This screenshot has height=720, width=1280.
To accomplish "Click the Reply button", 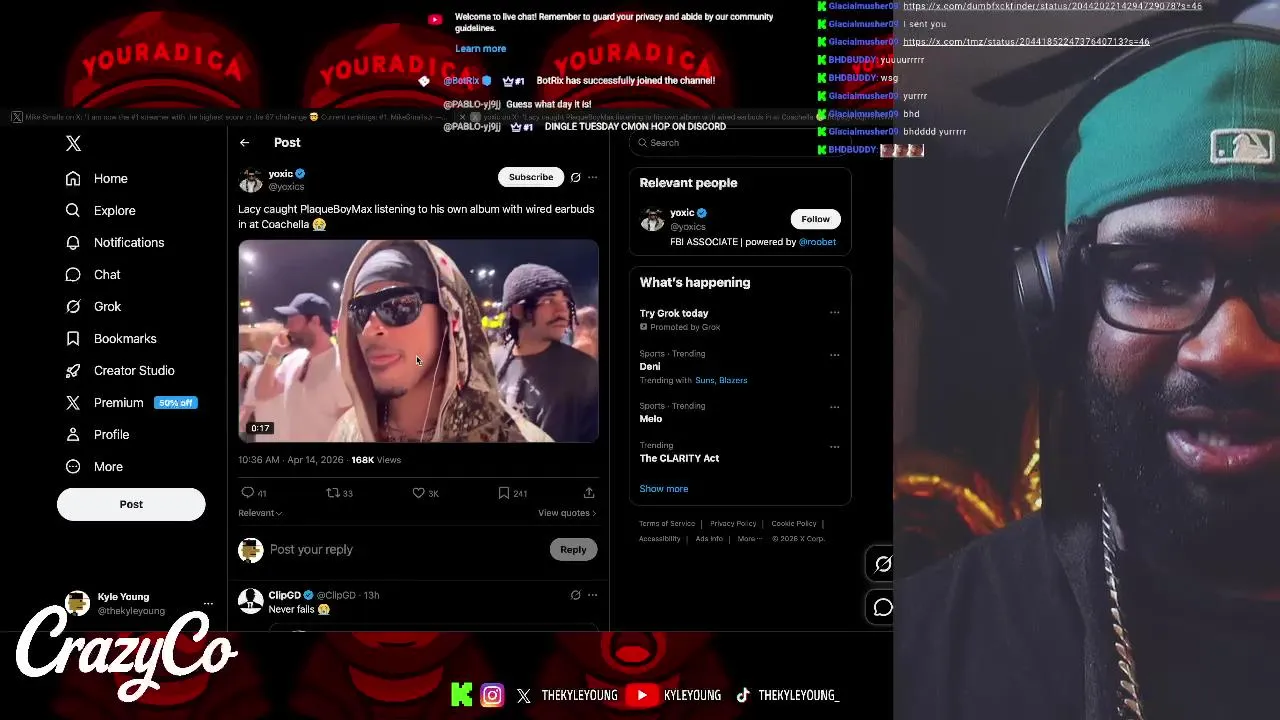I will (573, 549).
